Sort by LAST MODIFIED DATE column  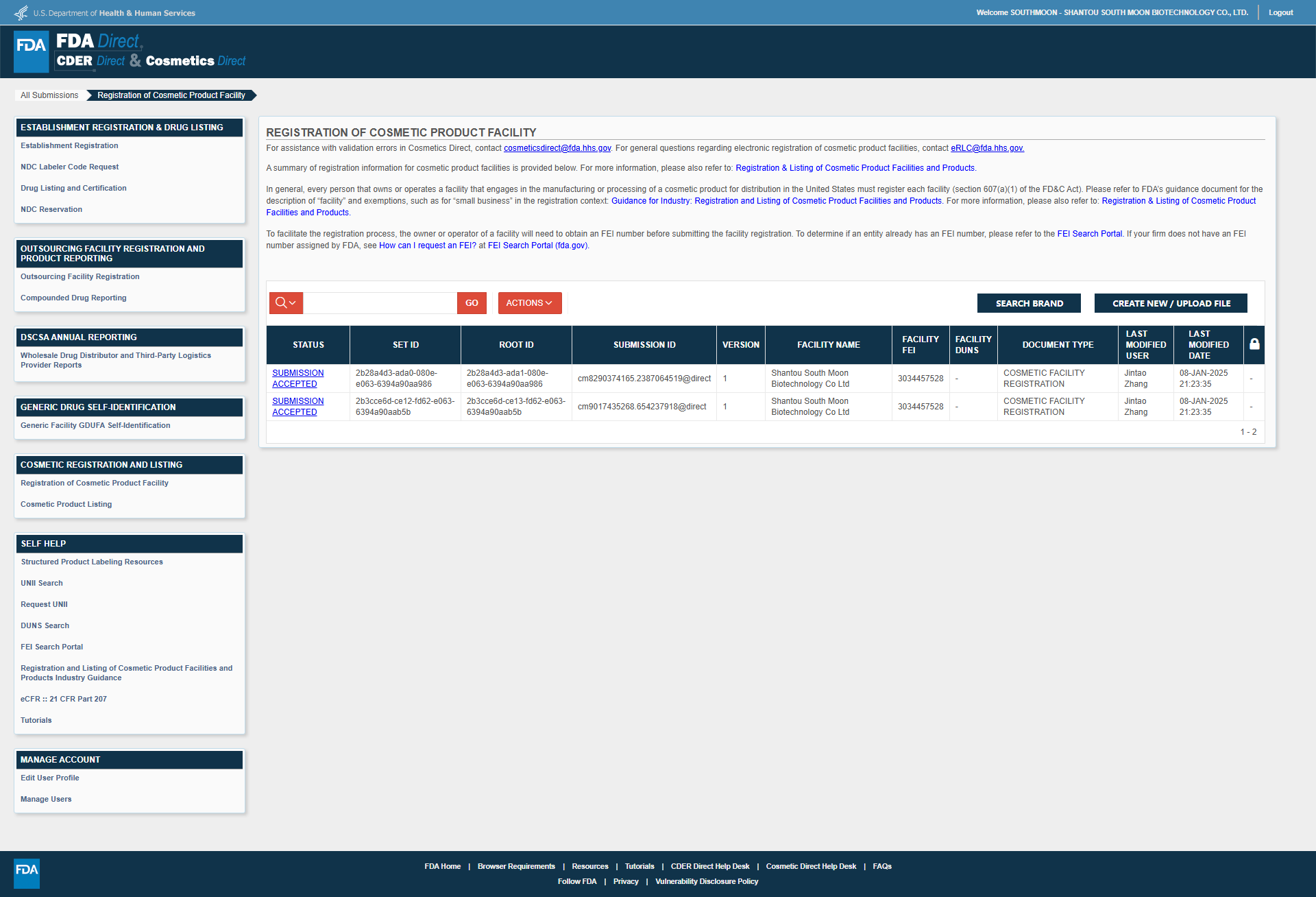(x=1208, y=345)
